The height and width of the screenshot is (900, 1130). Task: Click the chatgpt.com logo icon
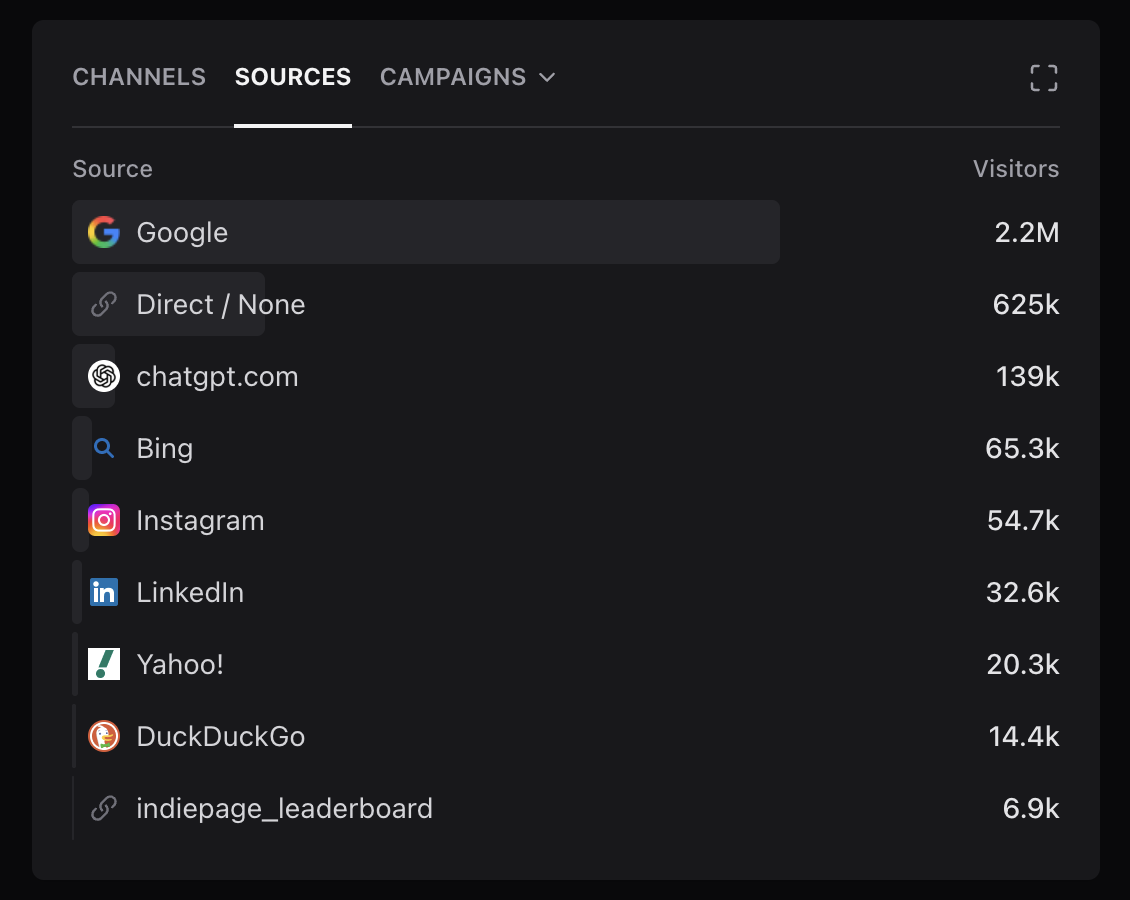click(104, 377)
